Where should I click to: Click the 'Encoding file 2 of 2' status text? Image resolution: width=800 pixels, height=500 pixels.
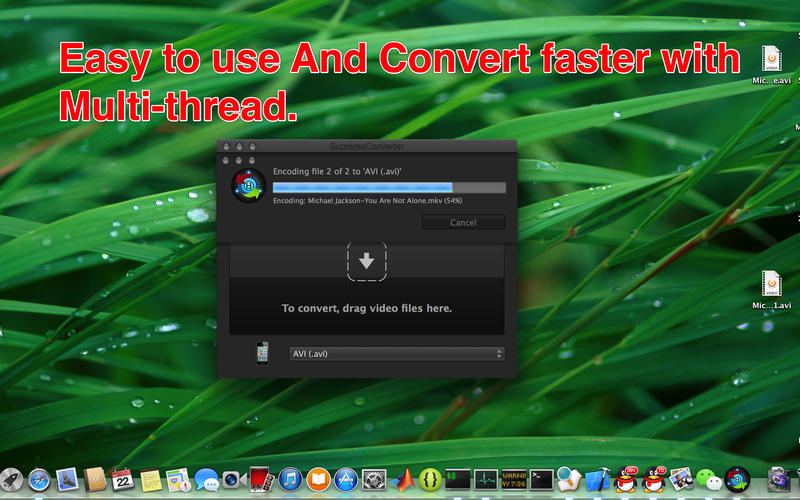click(337, 171)
